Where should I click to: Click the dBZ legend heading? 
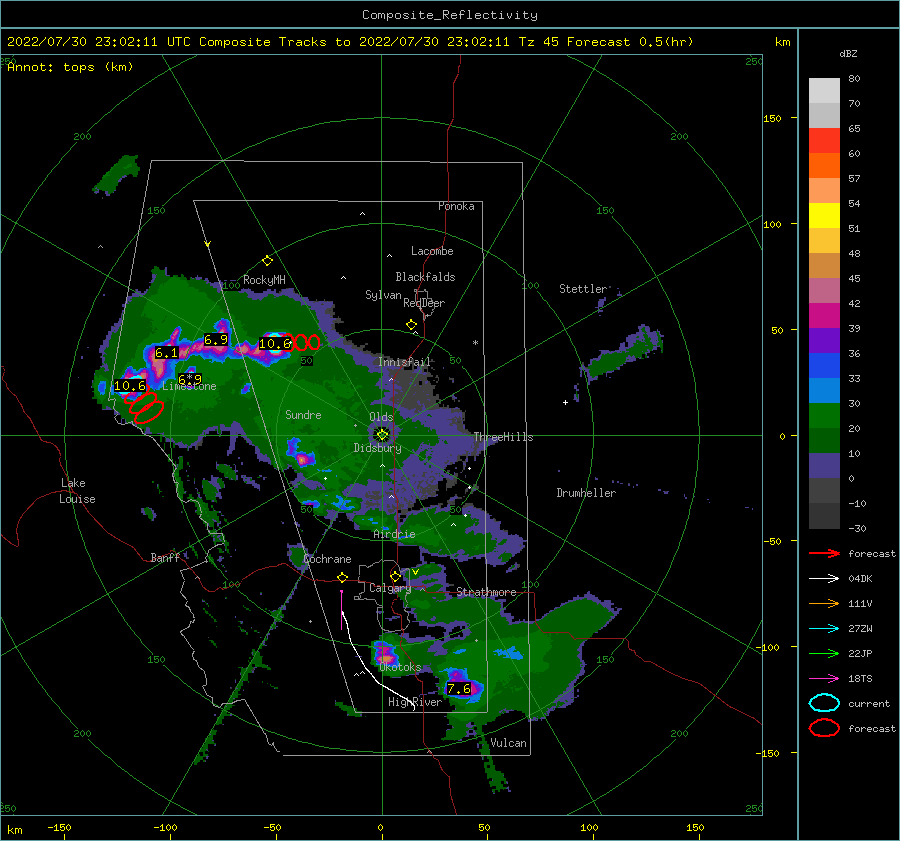pos(848,54)
